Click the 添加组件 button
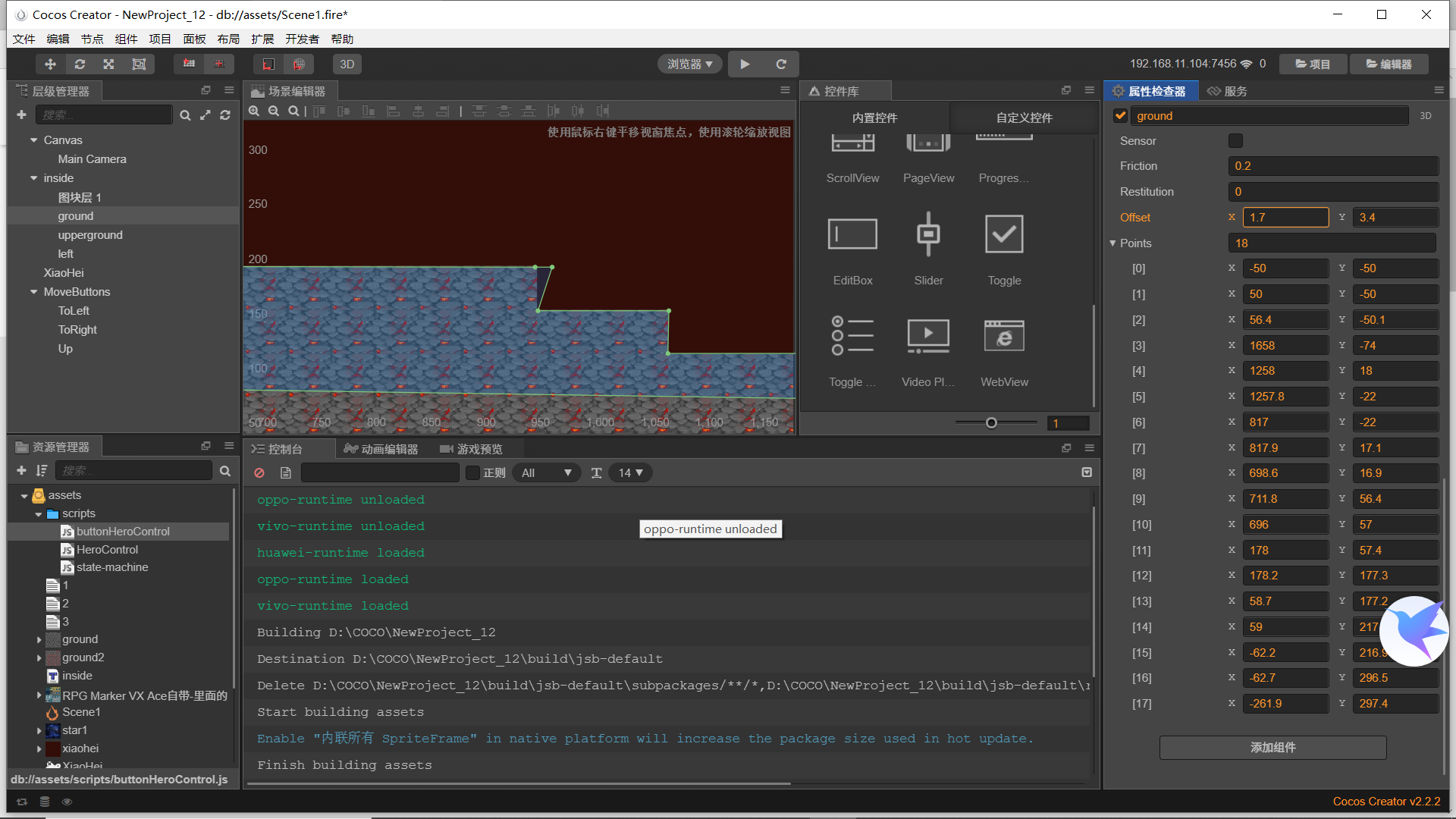The height and width of the screenshot is (819, 1456). (x=1272, y=748)
